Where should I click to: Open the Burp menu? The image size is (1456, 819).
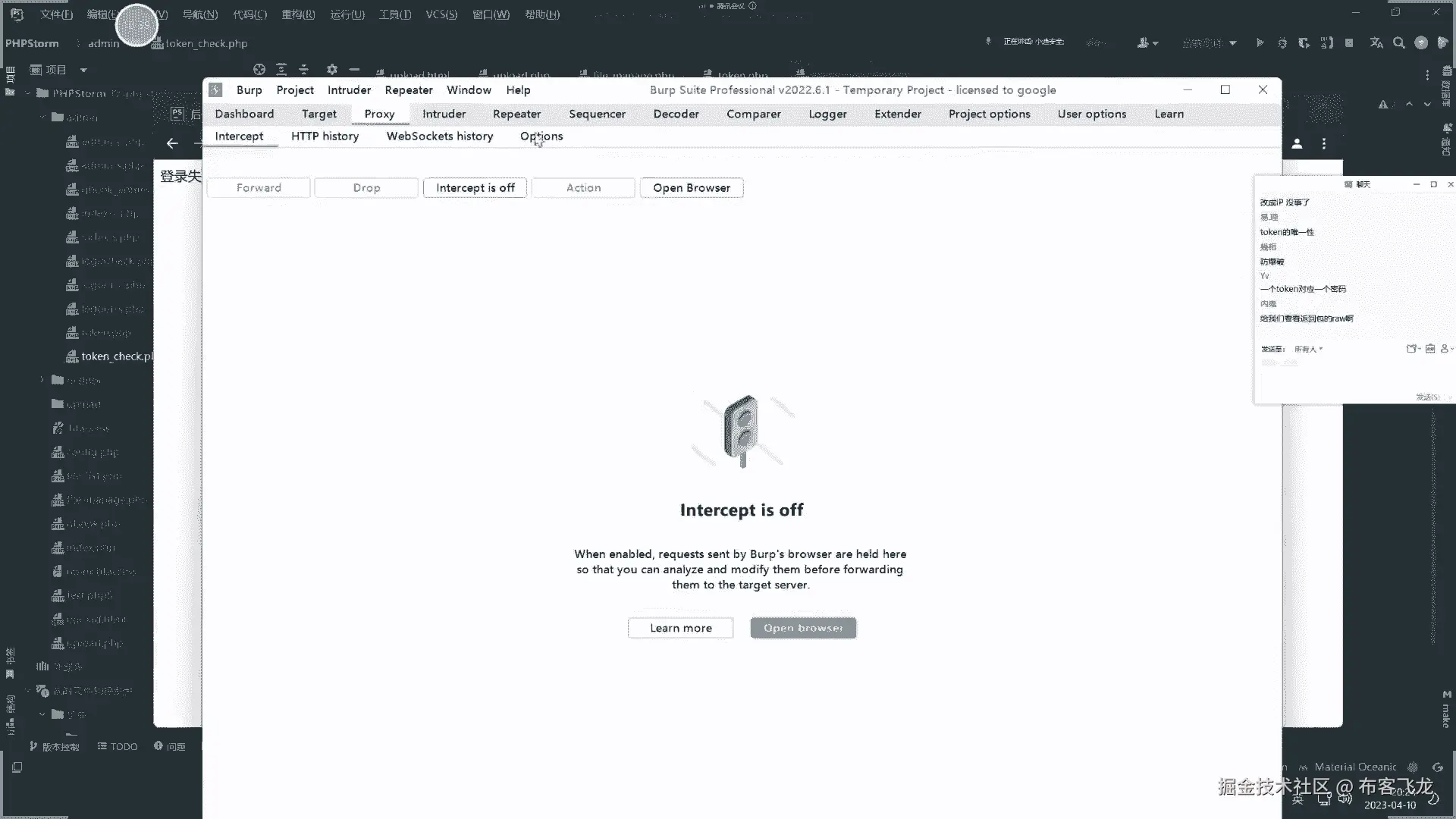[x=249, y=89]
